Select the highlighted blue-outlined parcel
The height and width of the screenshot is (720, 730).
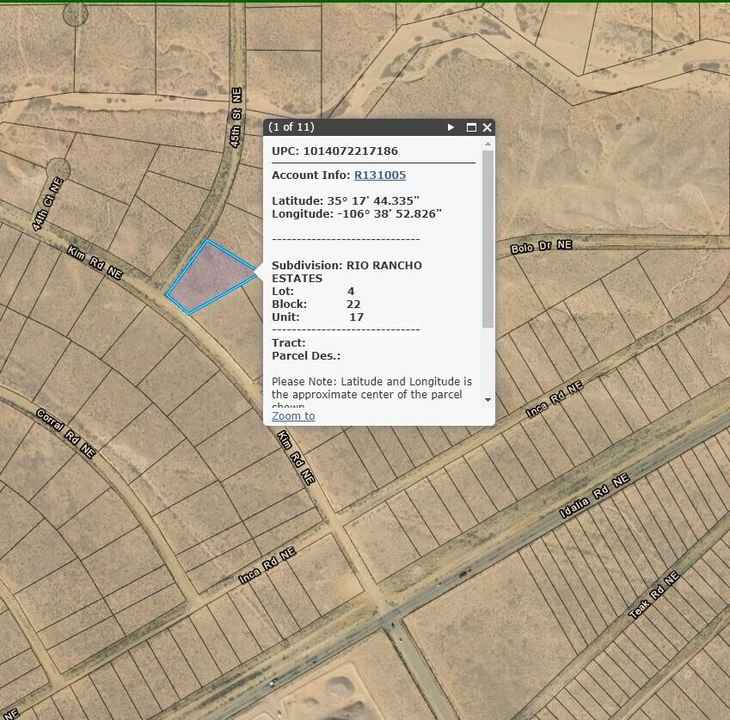pos(207,275)
